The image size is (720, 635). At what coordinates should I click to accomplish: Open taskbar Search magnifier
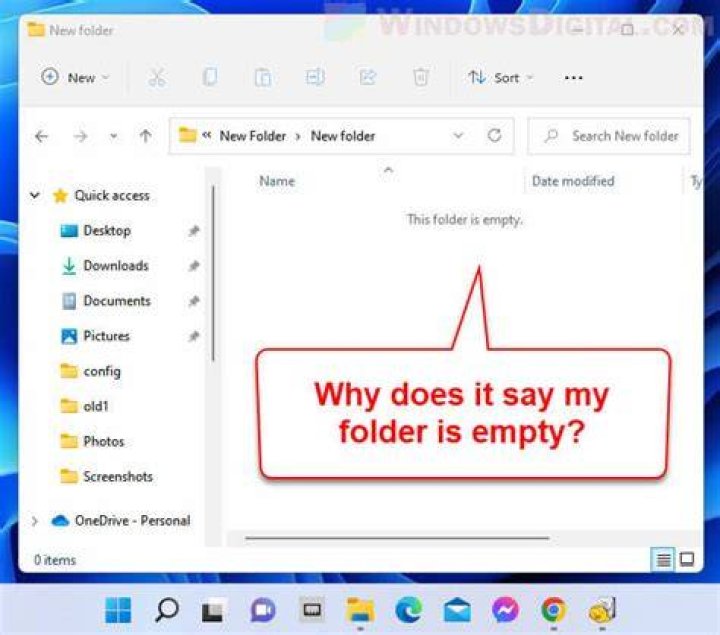[x=167, y=610]
